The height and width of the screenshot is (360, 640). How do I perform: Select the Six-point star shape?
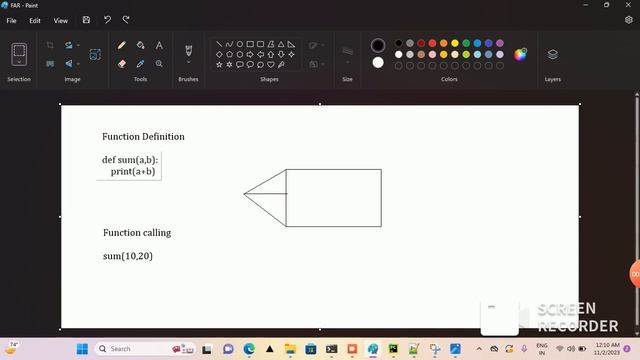click(229, 64)
